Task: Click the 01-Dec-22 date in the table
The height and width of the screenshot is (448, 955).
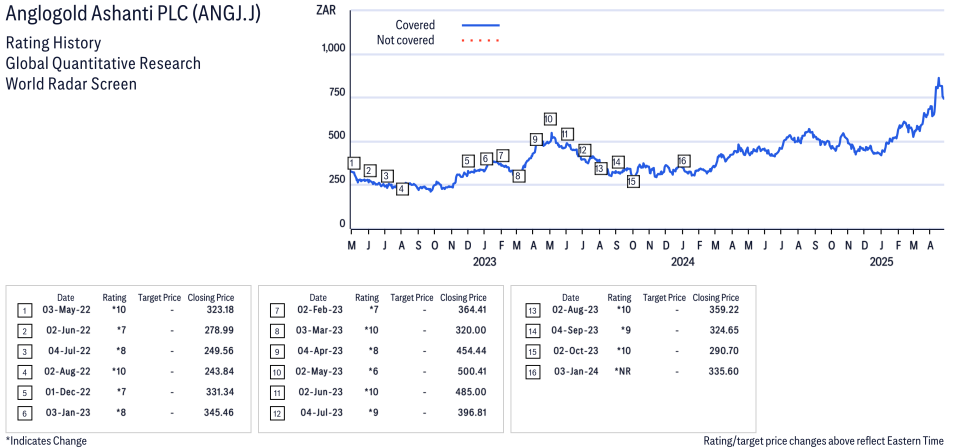Action: (x=66, y=392)
